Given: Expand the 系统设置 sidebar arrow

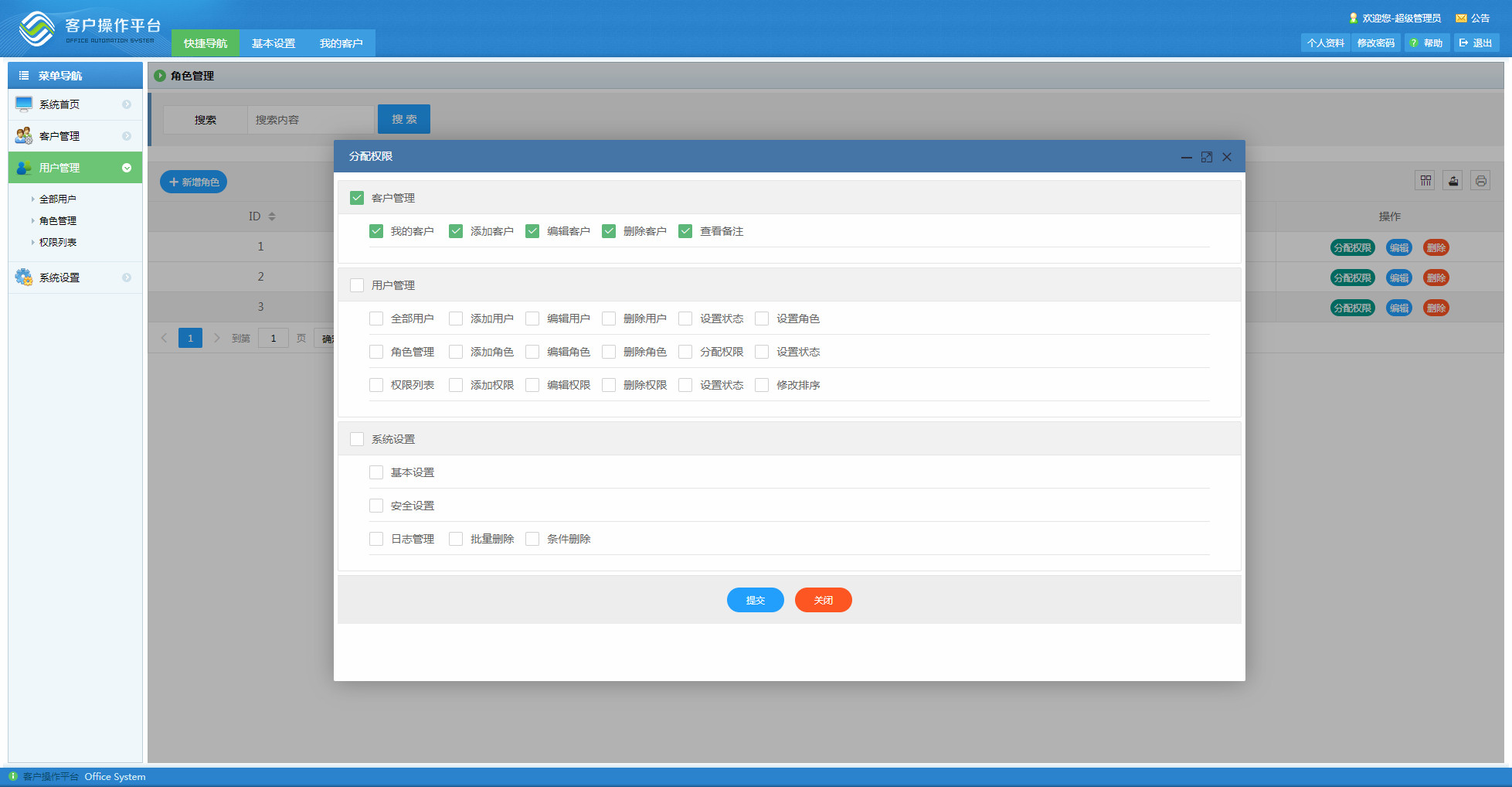Looking at the screenshot, I should pyautogui.click(x=127, y=278).
